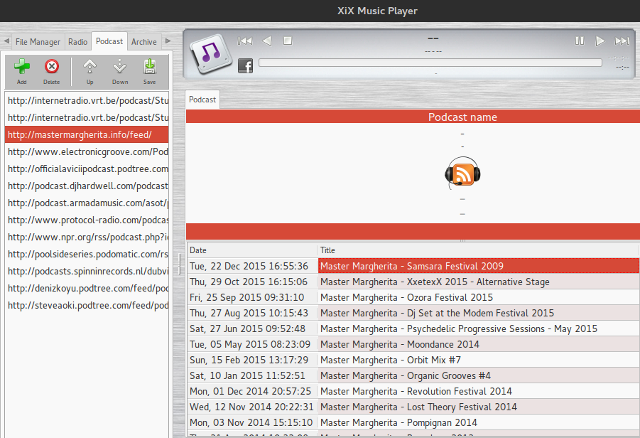The image size is (640, 438).
Task: Select episode Organic Grooves #4
Action: [x=478, y=376]
